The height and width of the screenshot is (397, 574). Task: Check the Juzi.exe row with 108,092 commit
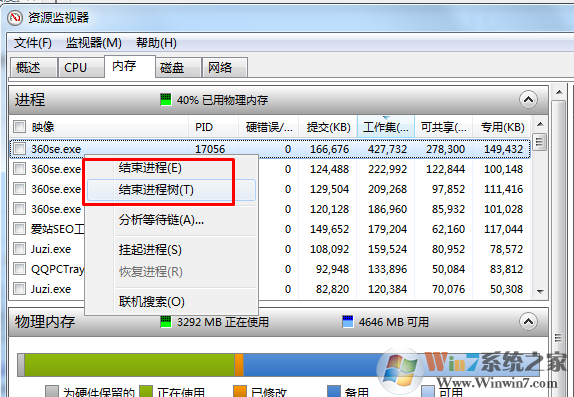(x=19, y=249)
